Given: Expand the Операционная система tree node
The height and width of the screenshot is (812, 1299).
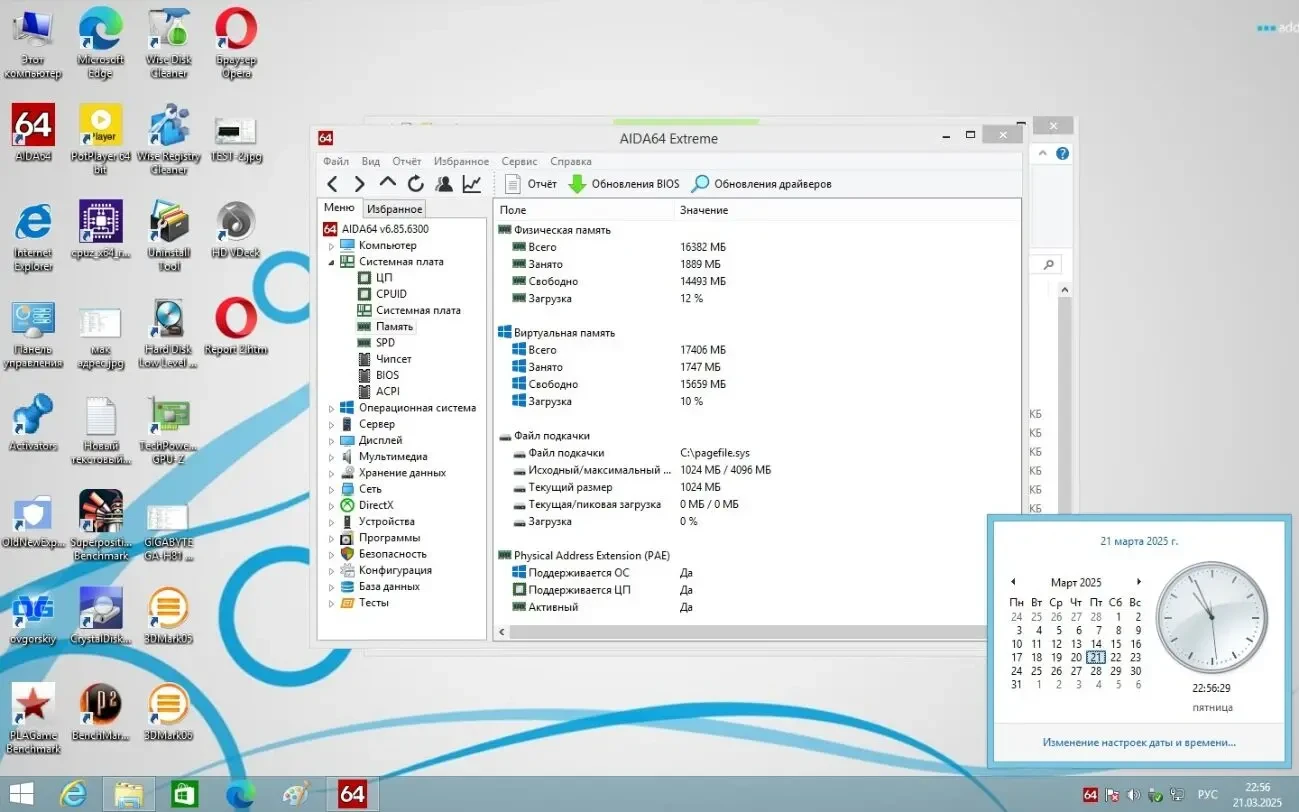Looking at the screenshot, I should [x=332, y=408].
